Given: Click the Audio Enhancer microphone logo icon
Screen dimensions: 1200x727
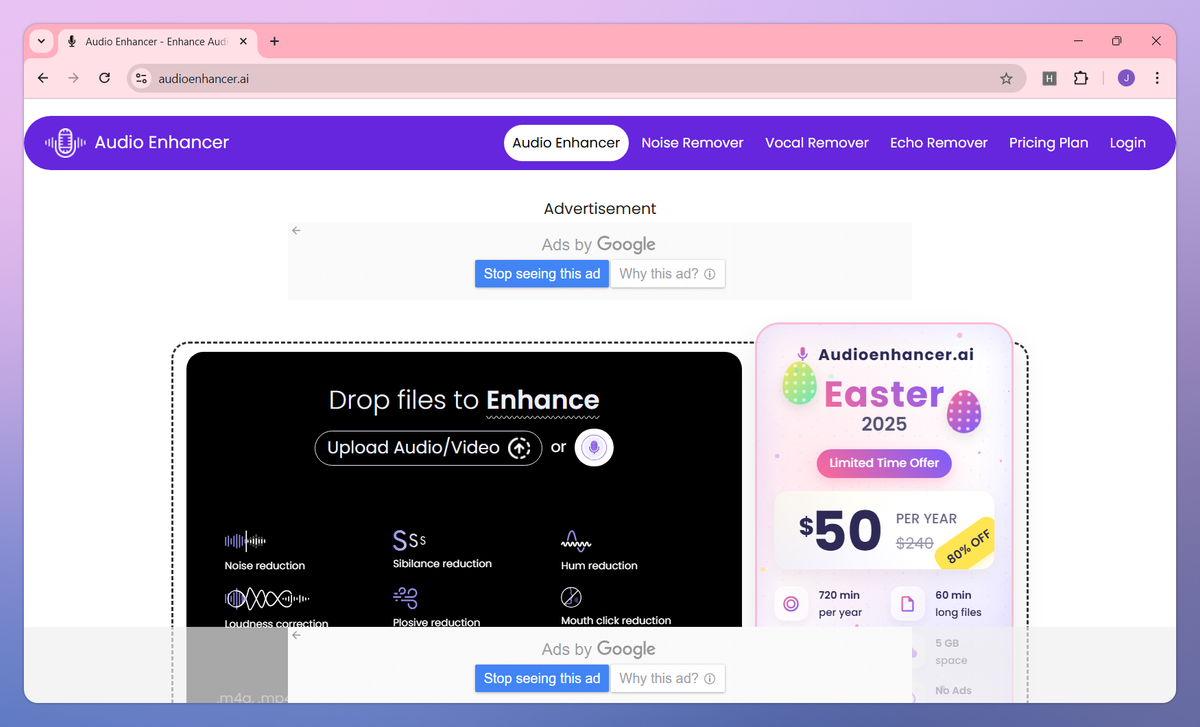Looking at the screenshot, I should (65, 143).
